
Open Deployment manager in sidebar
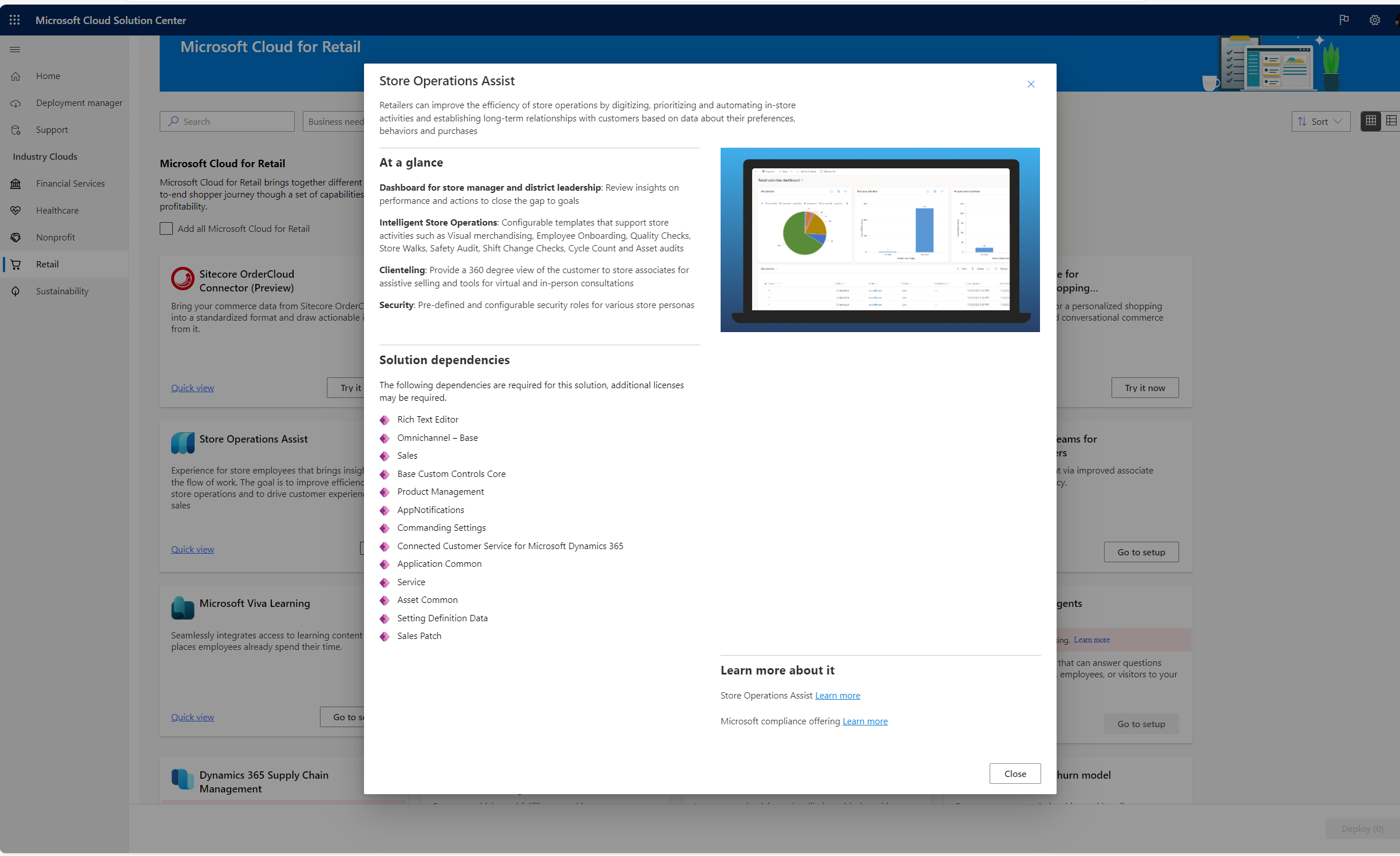79,103
